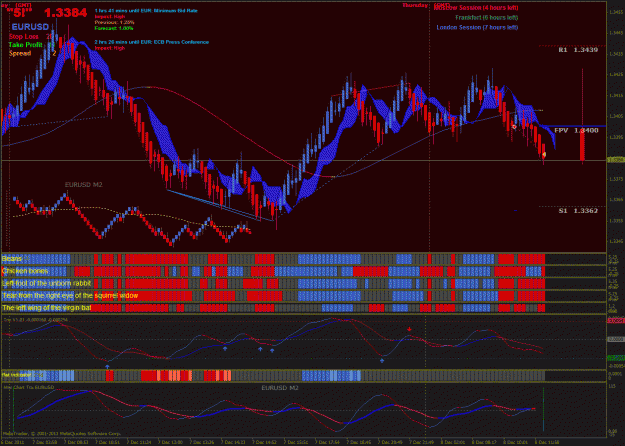Click the EURUSD M2 mini-chart label in main chart
Viewport: 625px width, 446px height.
pyautogui.click(x=84, y=185)
